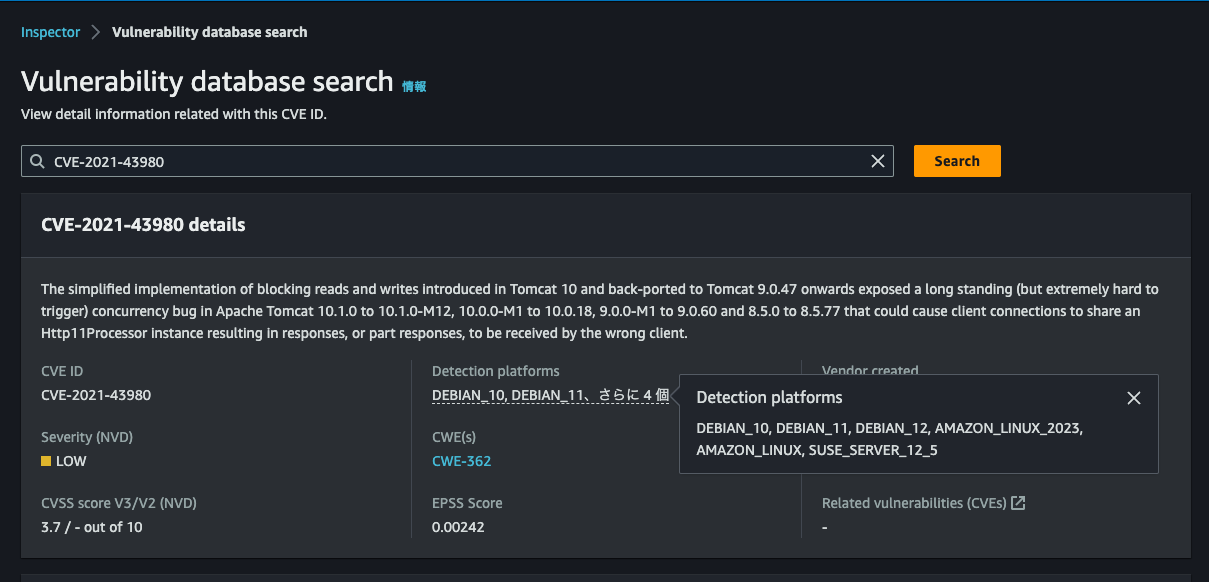The height and width of the screenshot is (582, 1209).
Task: Click the yellow warning marker beside LOW
Action: (46, 461)
